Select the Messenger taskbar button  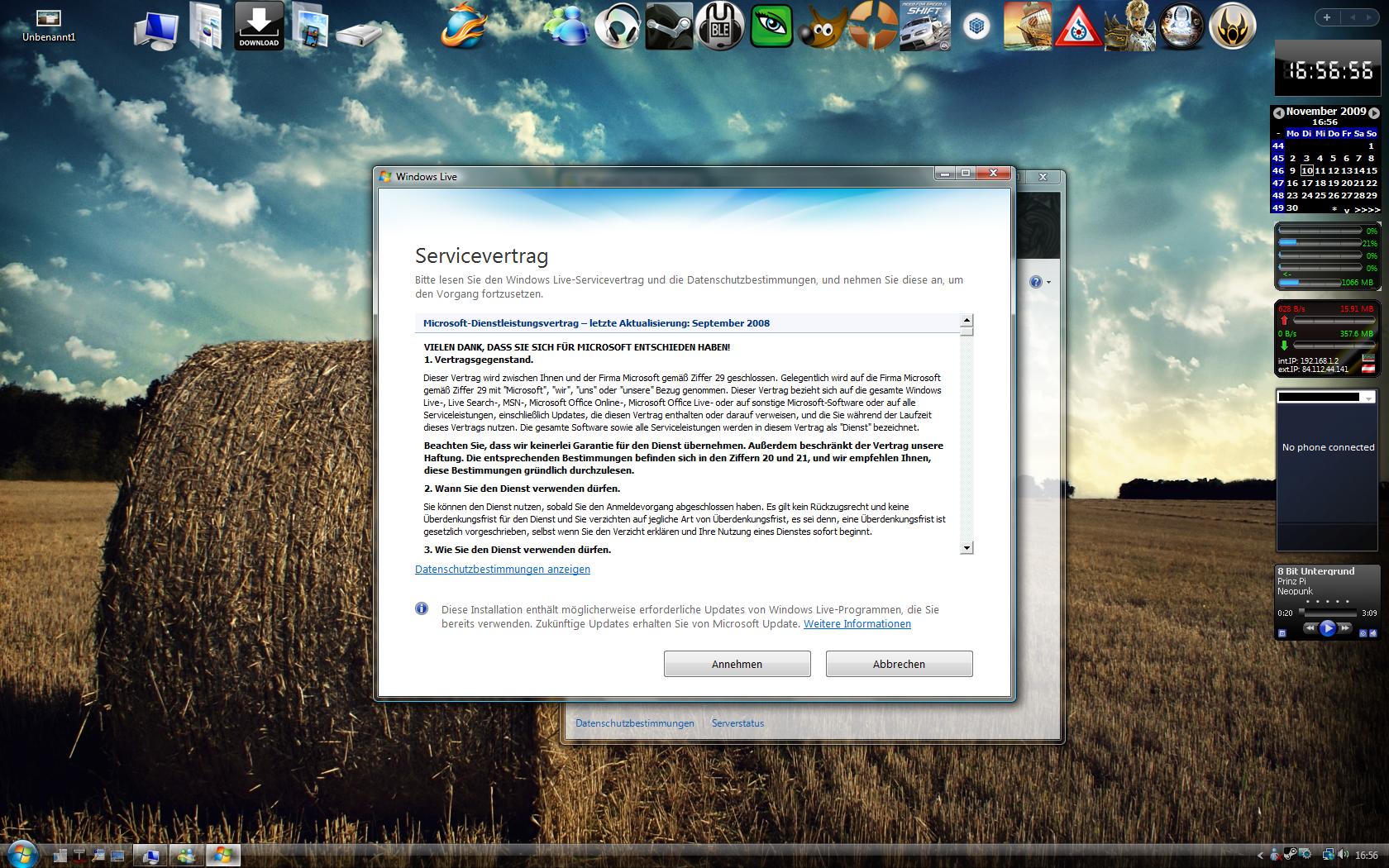pyautogui.click(x=187, y=855)
